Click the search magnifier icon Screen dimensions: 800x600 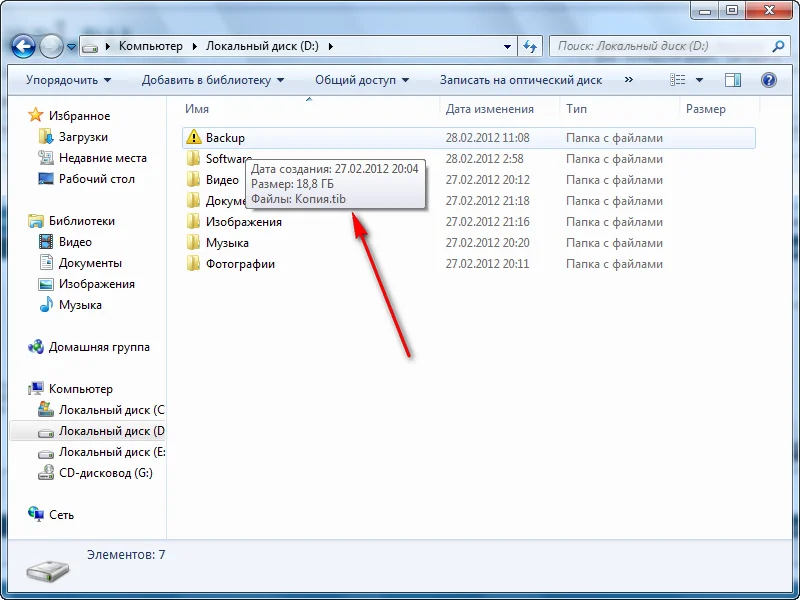tap(778, 46)
